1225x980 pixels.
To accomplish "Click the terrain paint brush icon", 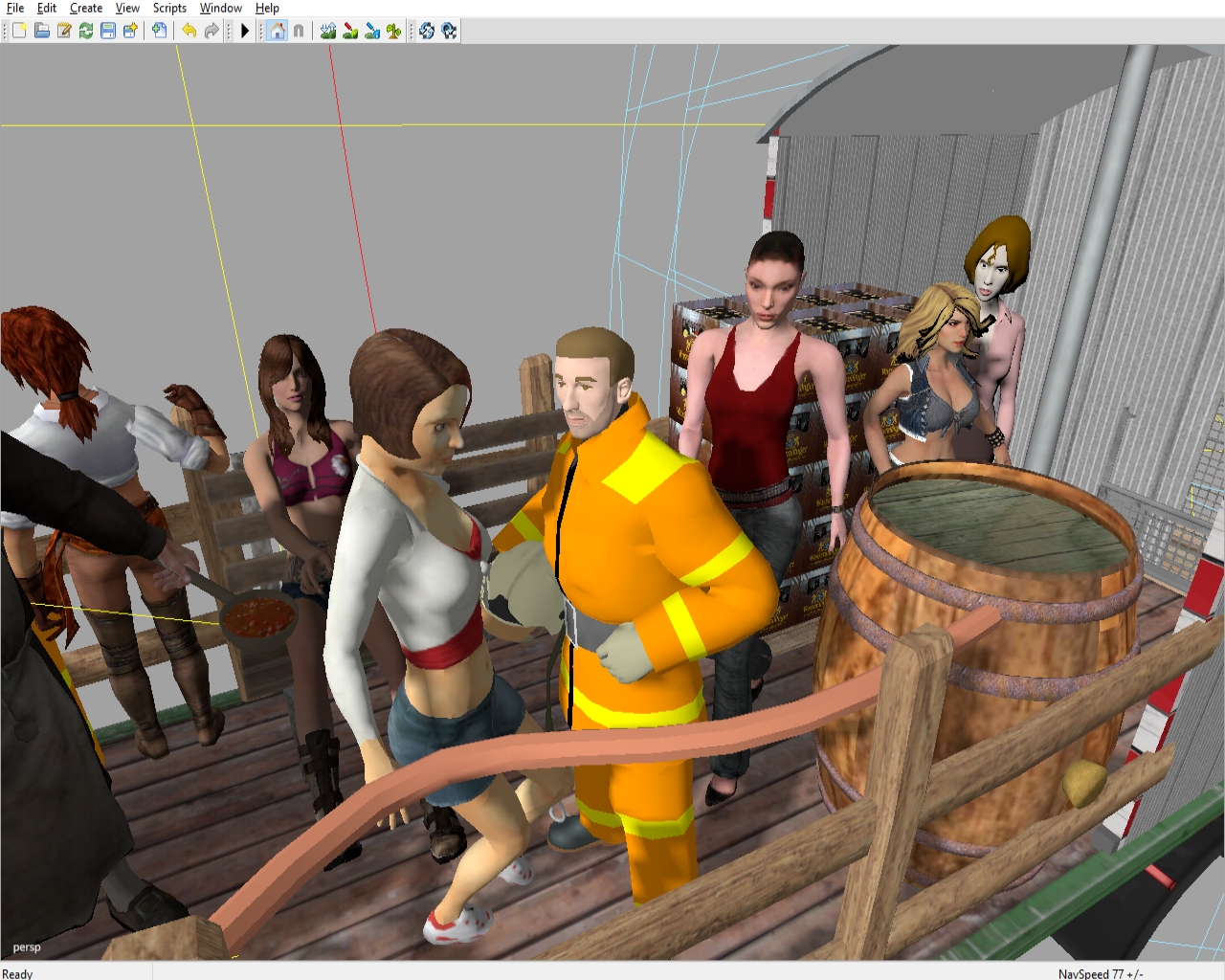I will coord(350,31).
